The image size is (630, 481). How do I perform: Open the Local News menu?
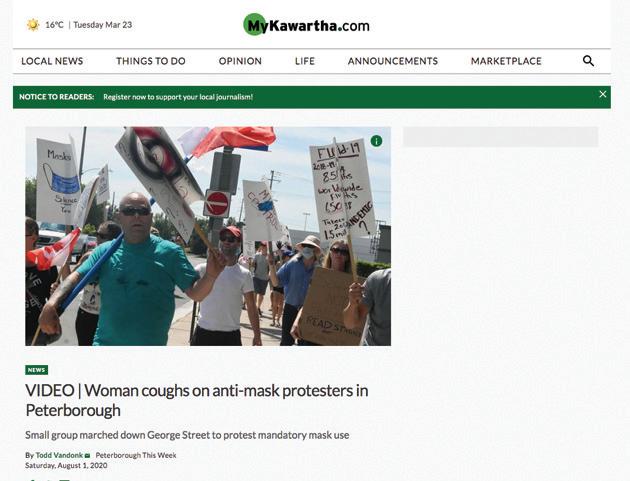[x=52, y=61]
